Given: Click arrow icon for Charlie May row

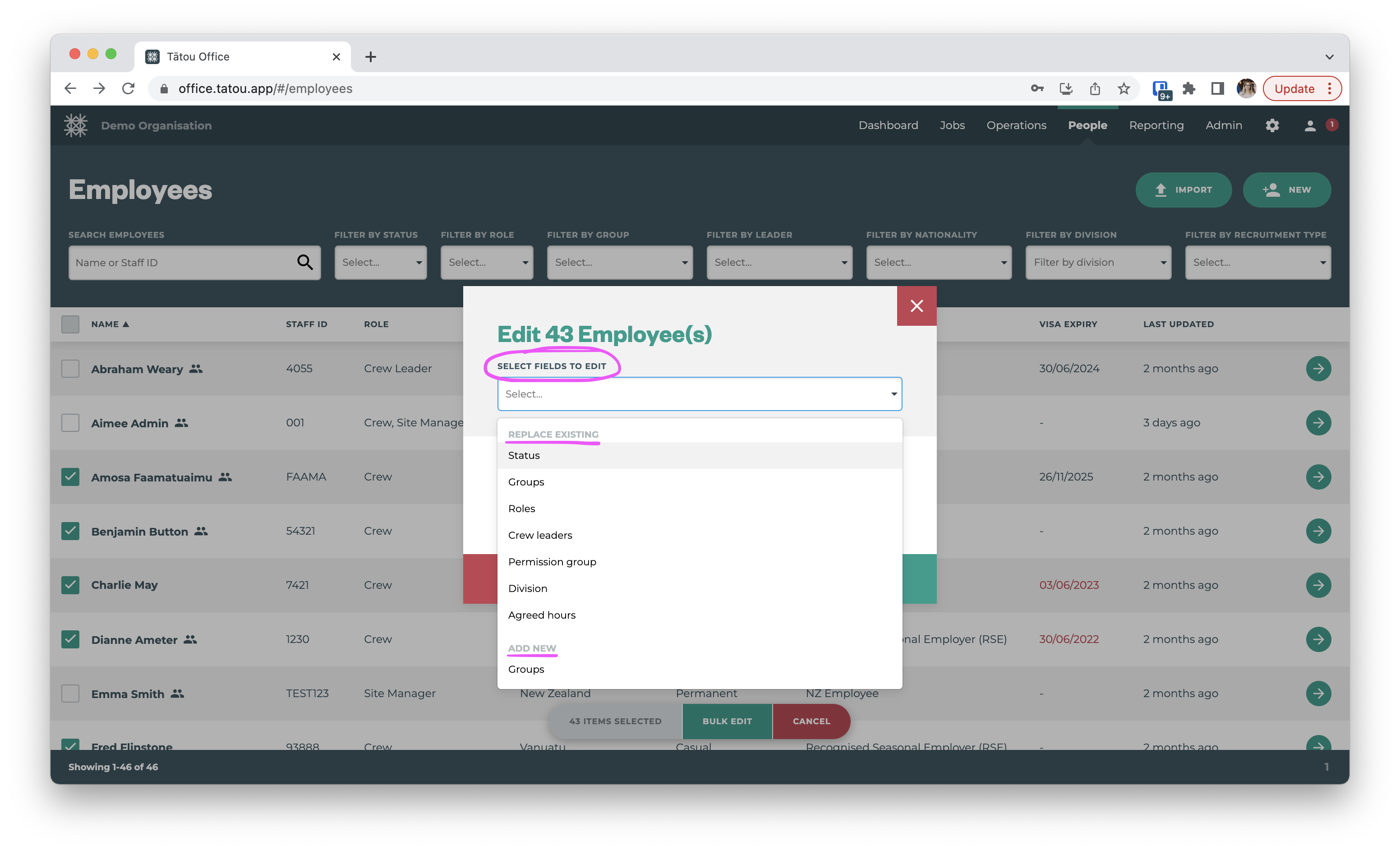Looking at the screenshot, I should click(x=1318, y=585).
